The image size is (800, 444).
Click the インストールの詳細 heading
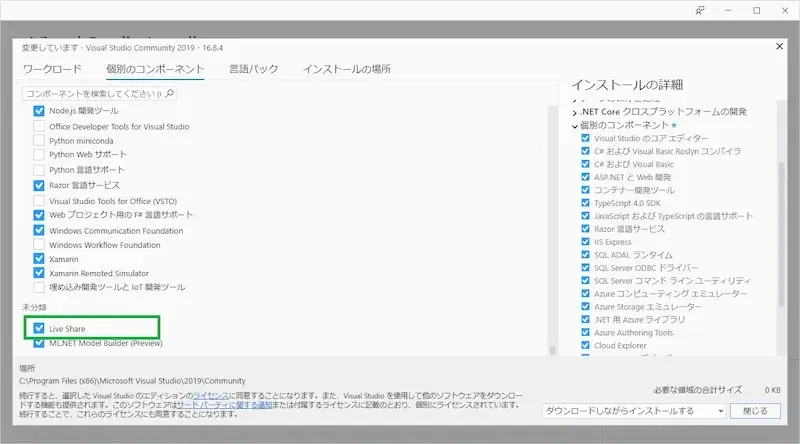pyautogui.click(x=627, y=85)
